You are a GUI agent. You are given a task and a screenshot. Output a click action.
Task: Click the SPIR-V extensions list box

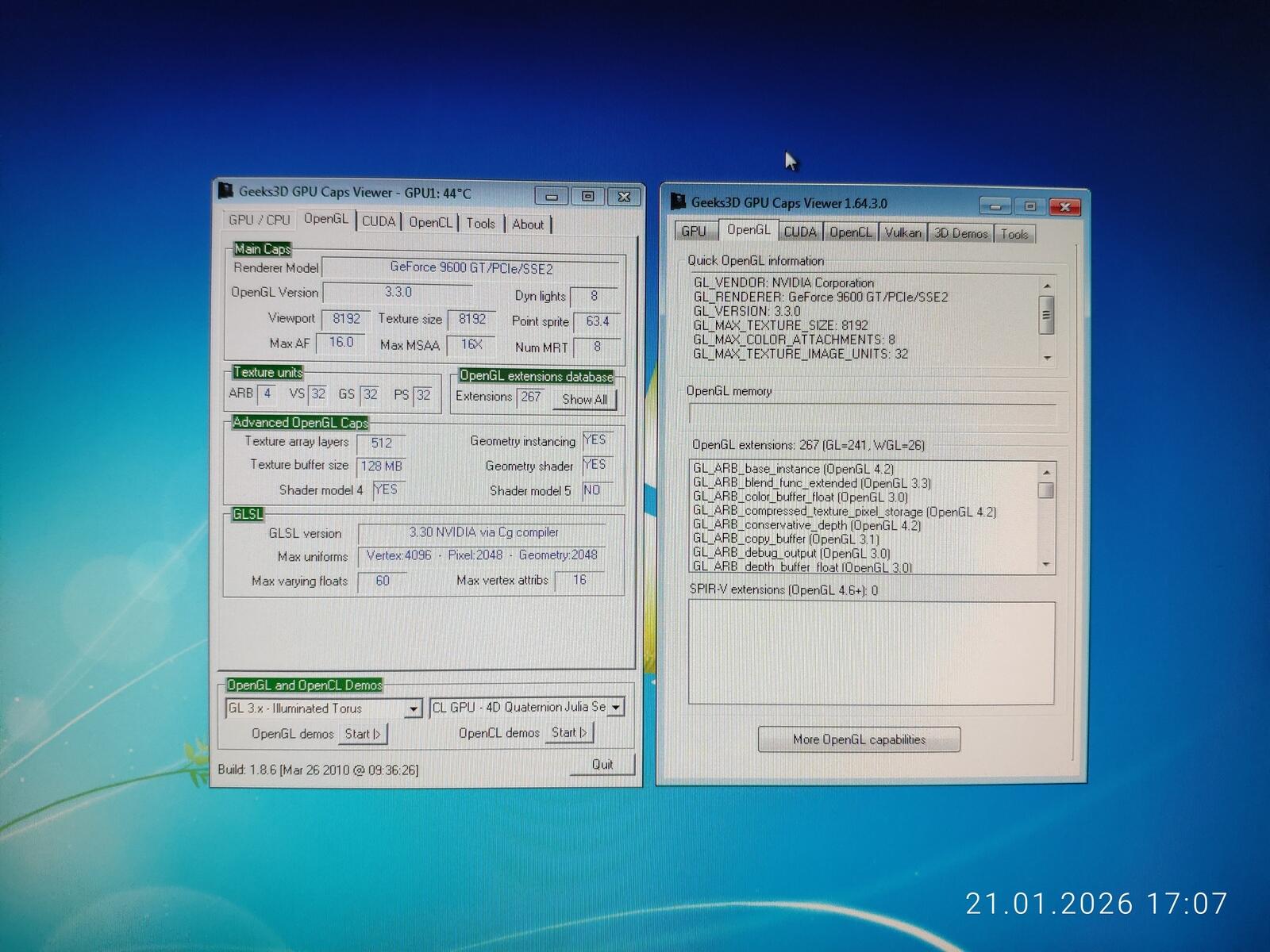coord(872,653)
